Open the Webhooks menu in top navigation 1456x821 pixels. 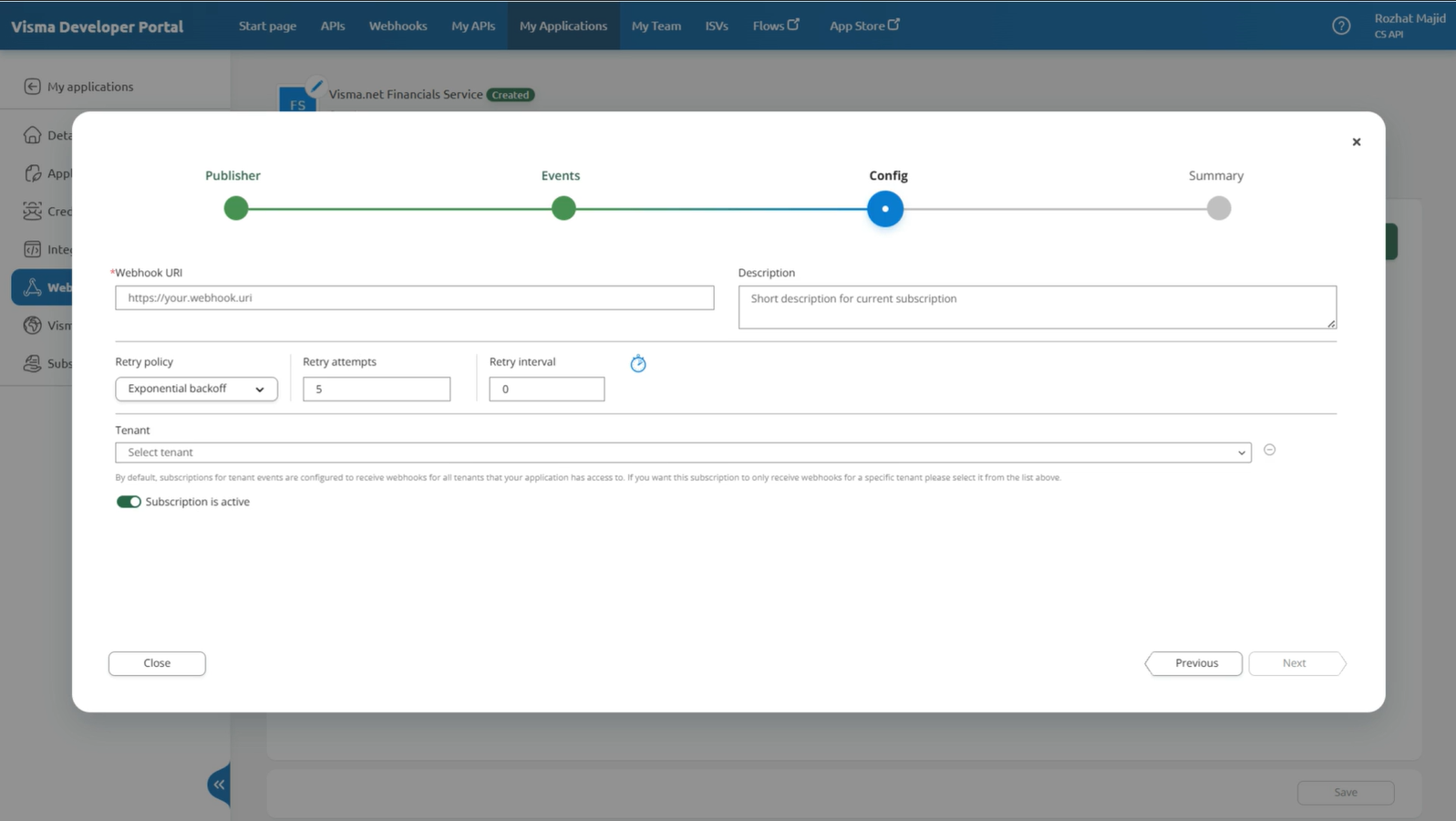398,26
